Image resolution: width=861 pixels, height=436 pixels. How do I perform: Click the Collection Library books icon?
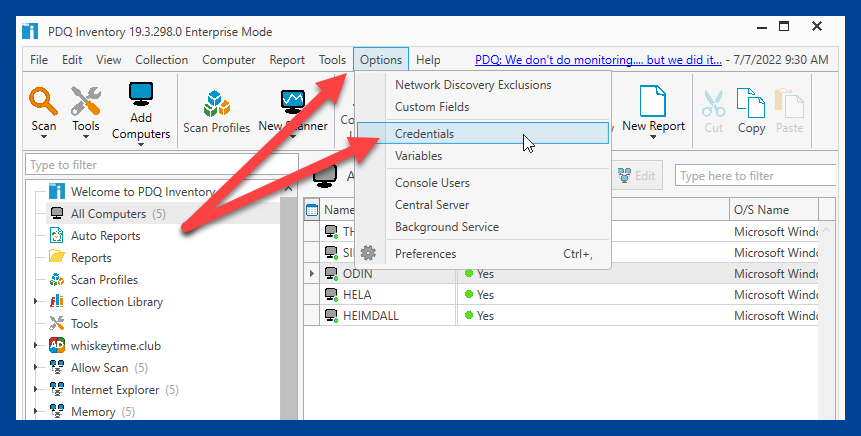coord(57,301)
